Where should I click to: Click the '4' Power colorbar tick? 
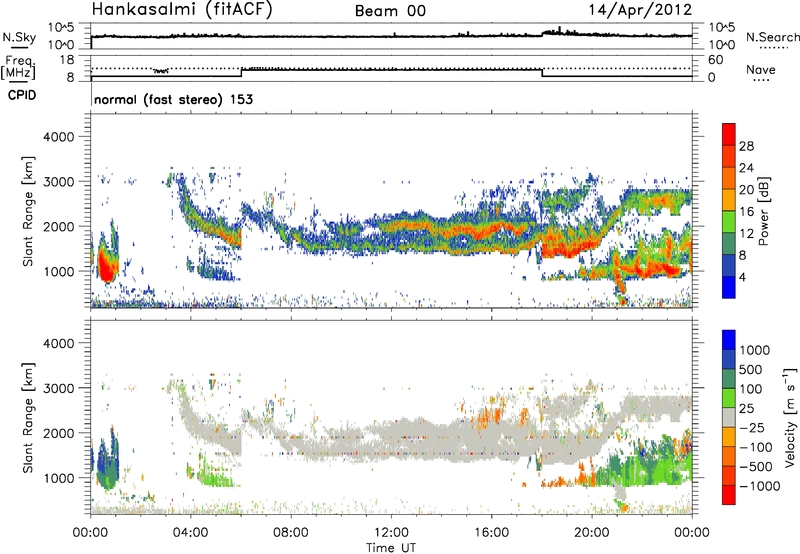[x=742, y=278]
